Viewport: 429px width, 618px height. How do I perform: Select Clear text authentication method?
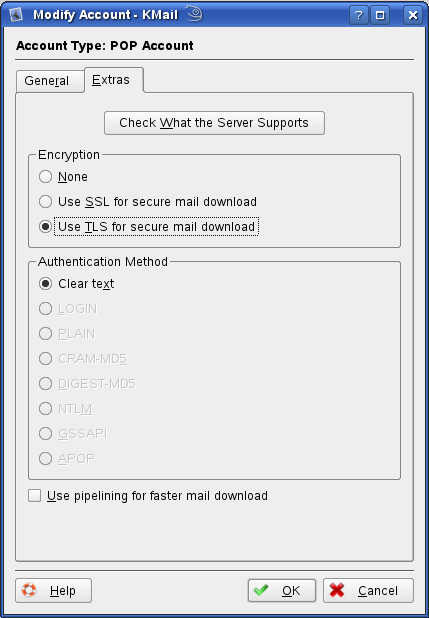point(76,284)
